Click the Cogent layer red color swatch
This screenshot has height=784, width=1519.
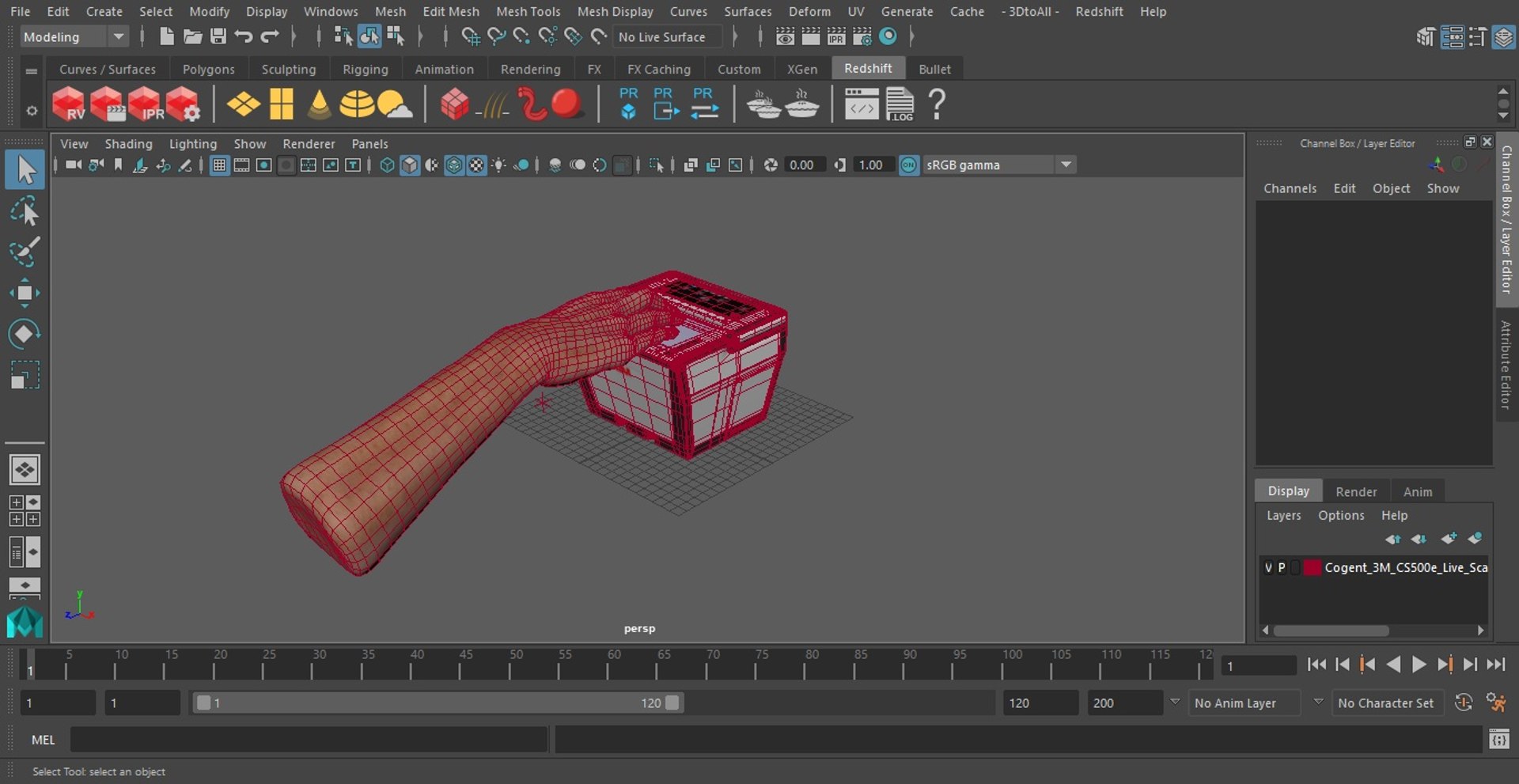pyautogui.click(x=1312, y=567)
